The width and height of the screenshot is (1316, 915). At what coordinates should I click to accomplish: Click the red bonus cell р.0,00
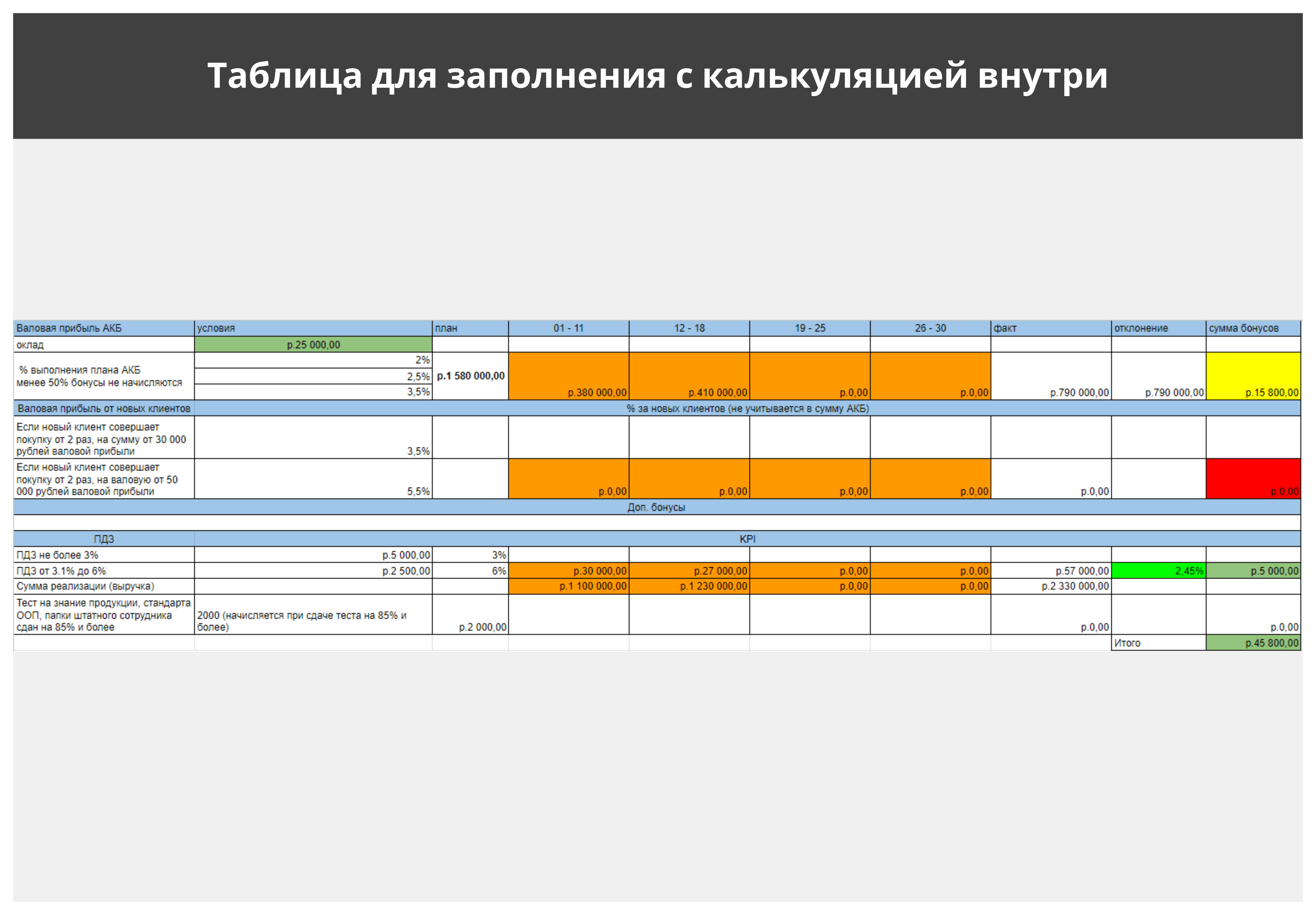(1253, 478)
